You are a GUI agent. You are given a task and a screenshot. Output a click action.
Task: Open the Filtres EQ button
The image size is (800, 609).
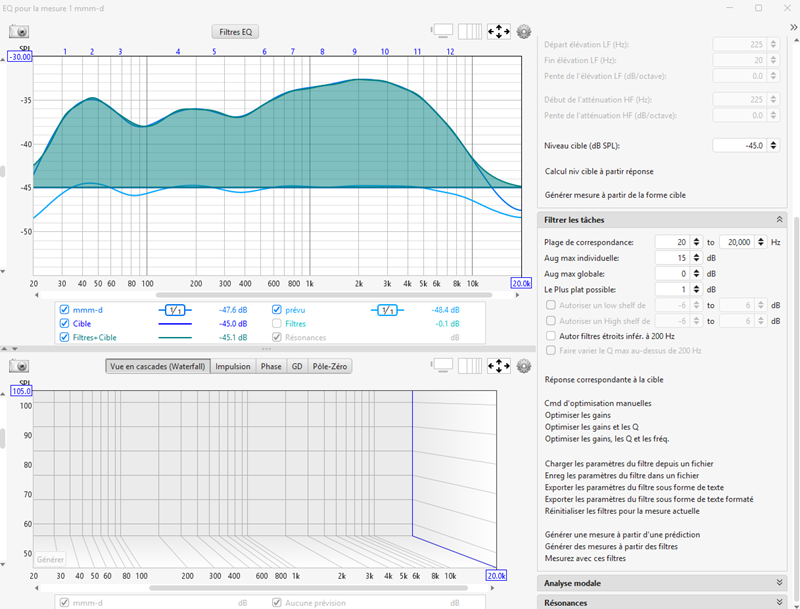(236, 32)
